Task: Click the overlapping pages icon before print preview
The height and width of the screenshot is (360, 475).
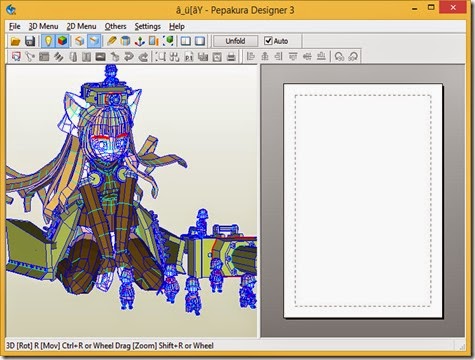Action: (x=203, y=57)
